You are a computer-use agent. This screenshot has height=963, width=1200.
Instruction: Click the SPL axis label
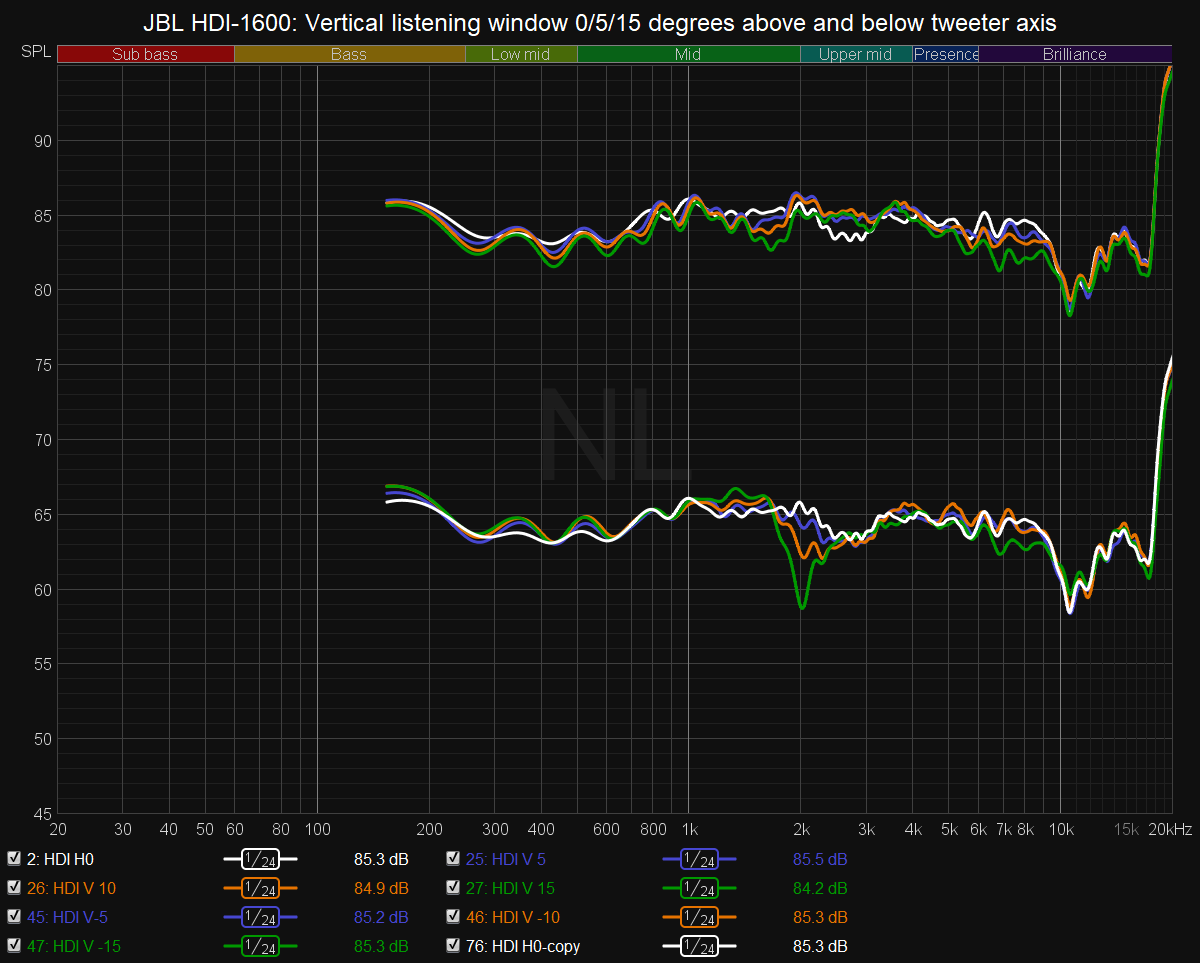tap(35, 52)
